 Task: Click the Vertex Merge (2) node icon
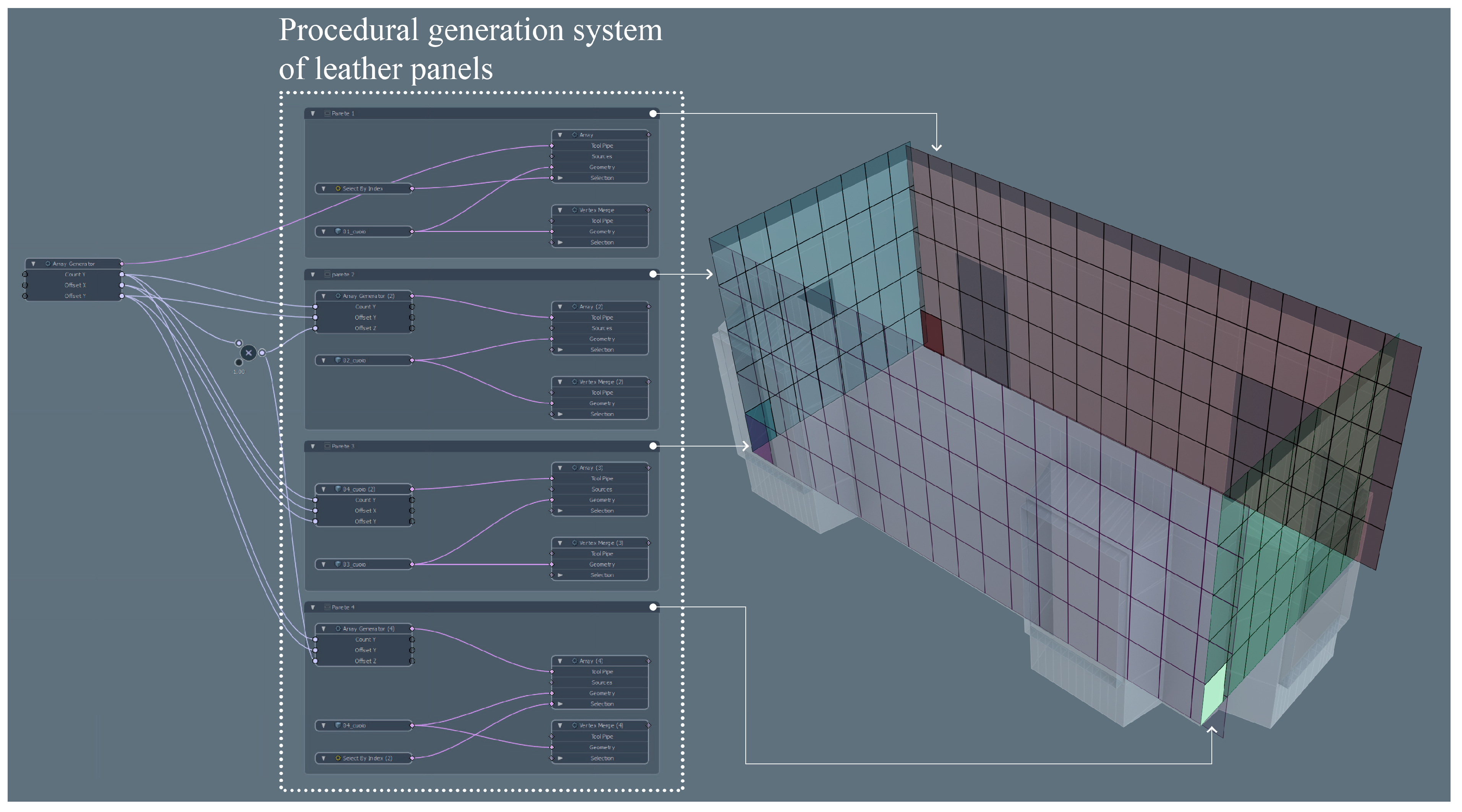point(574,382)
